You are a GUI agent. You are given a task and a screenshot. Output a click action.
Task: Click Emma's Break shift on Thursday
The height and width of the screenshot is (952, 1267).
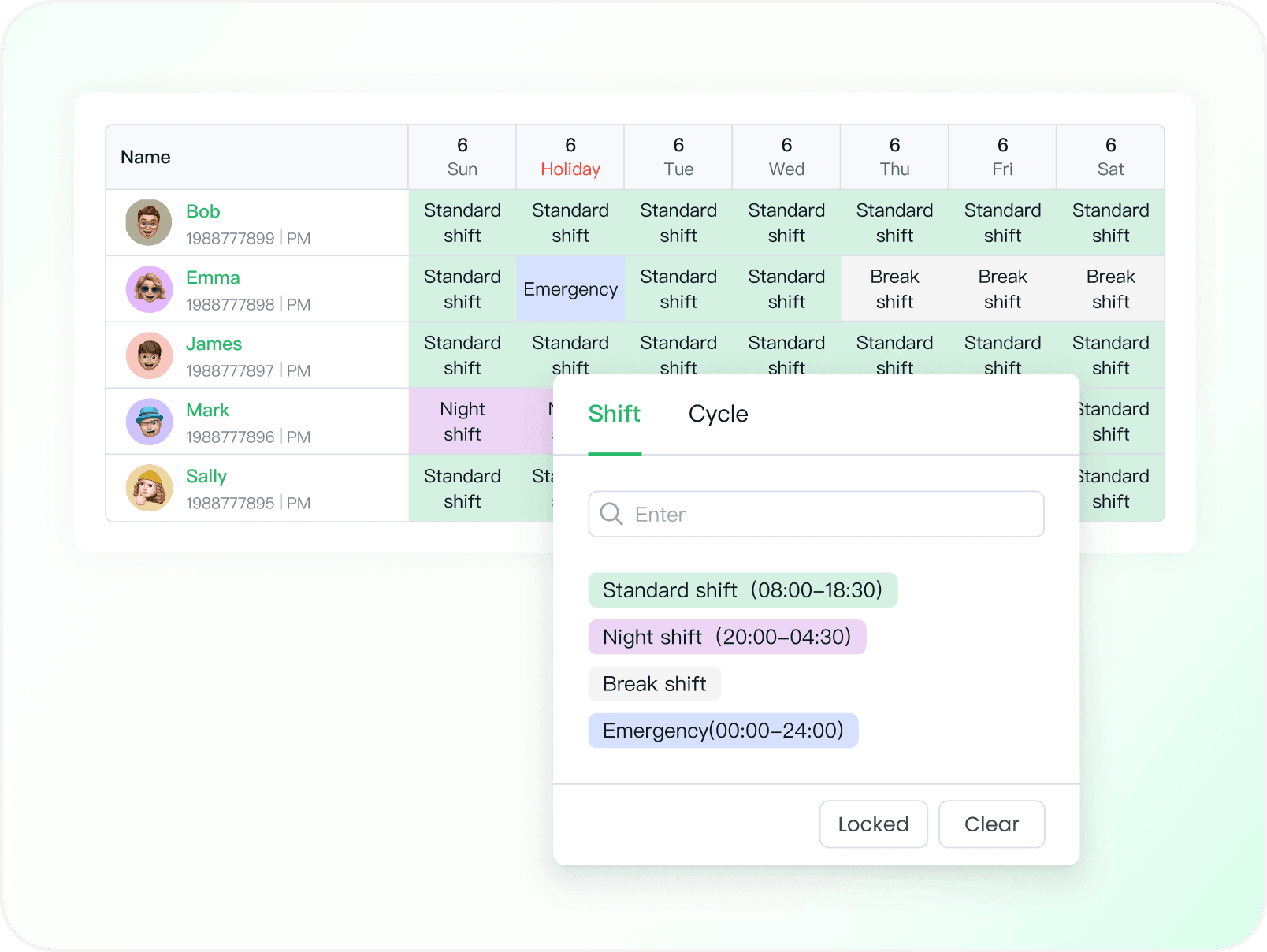coord(894,289)
